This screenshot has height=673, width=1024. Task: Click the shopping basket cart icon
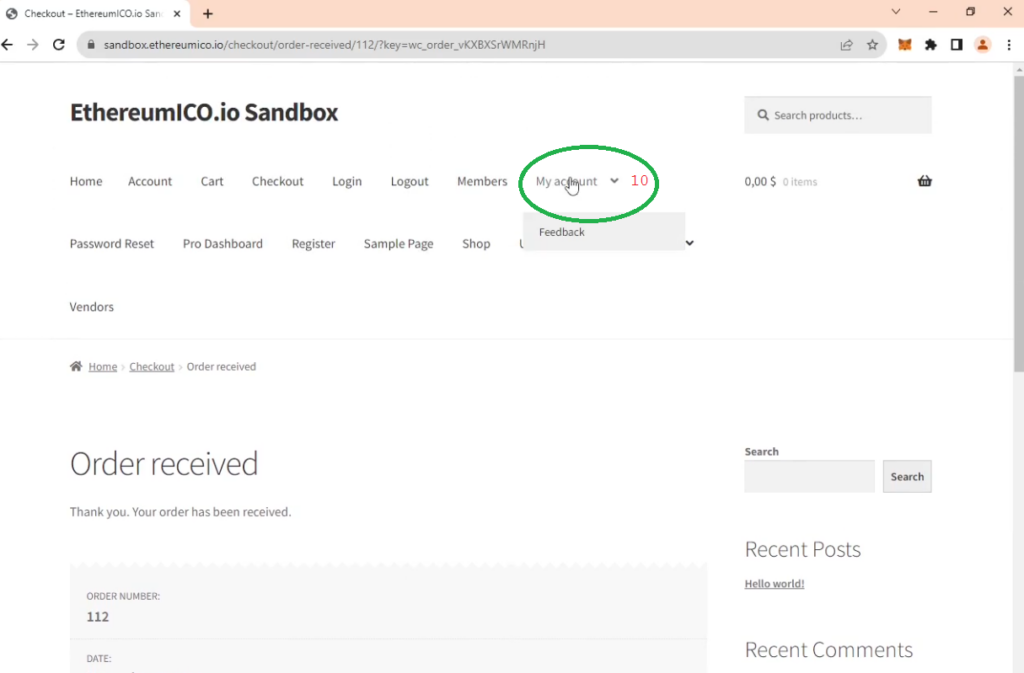tap(924, 181)
